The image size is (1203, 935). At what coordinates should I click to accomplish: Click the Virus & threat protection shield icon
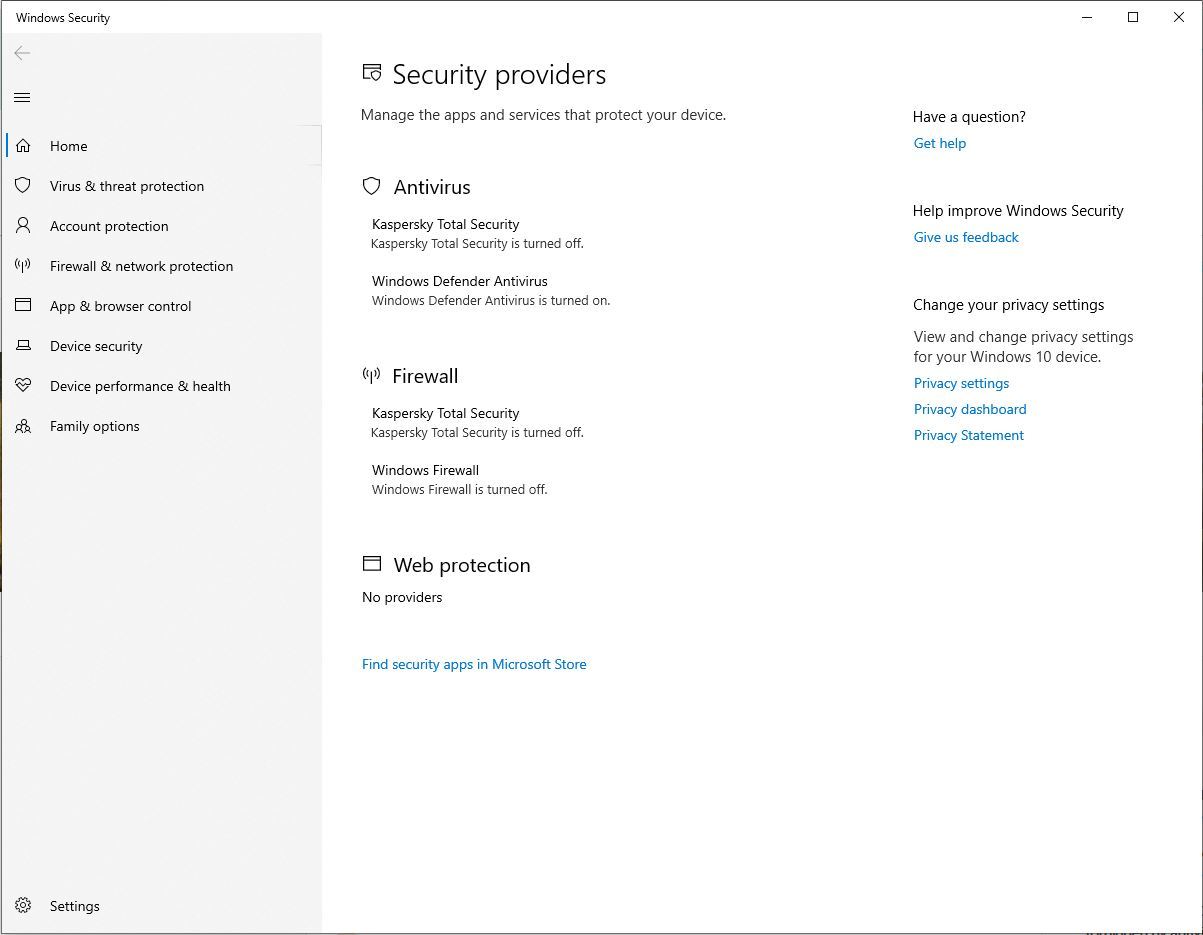[x=23, y=186]
